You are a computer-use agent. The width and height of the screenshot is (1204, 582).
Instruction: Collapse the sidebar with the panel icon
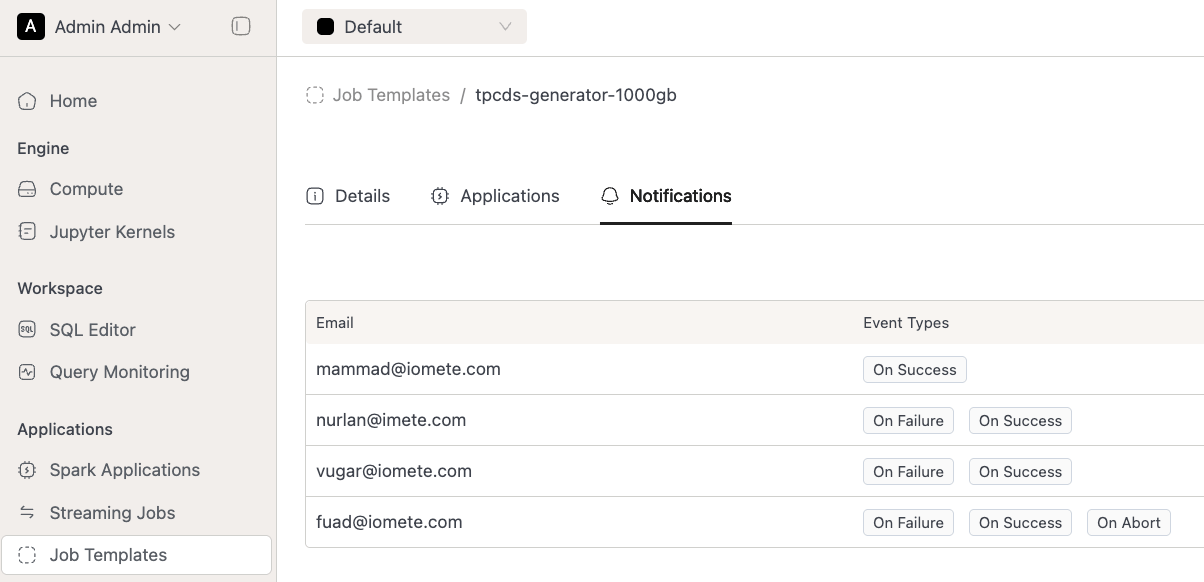(241, 27)
